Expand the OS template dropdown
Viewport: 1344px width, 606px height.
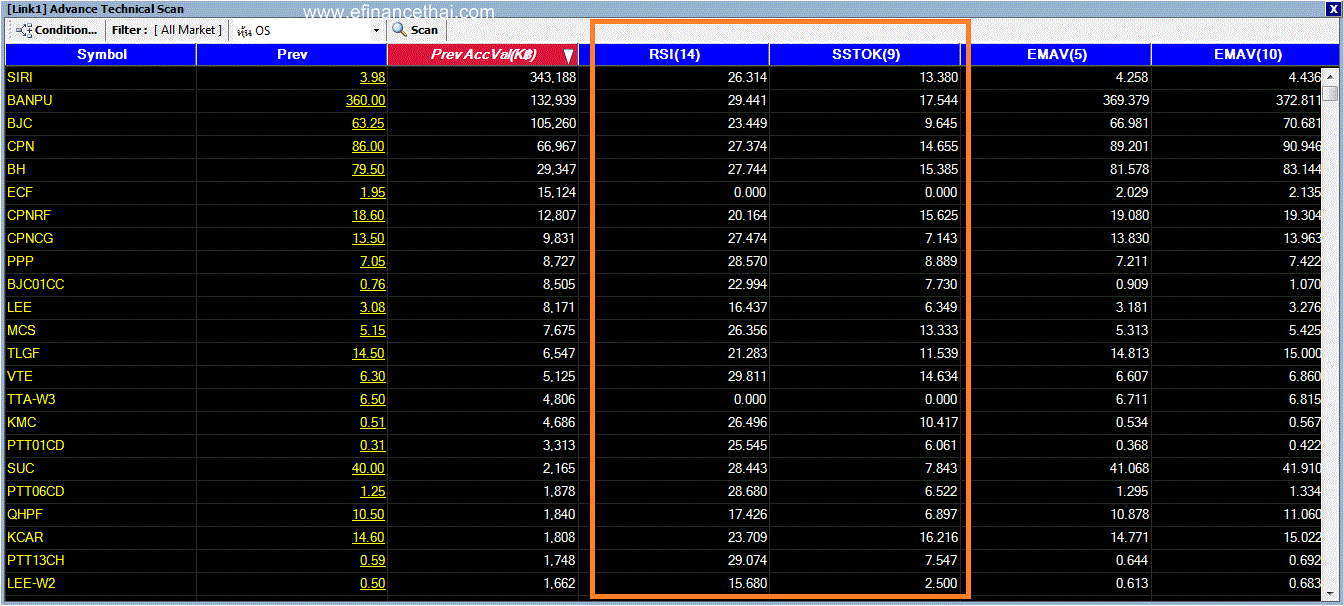tap(376, 31)
